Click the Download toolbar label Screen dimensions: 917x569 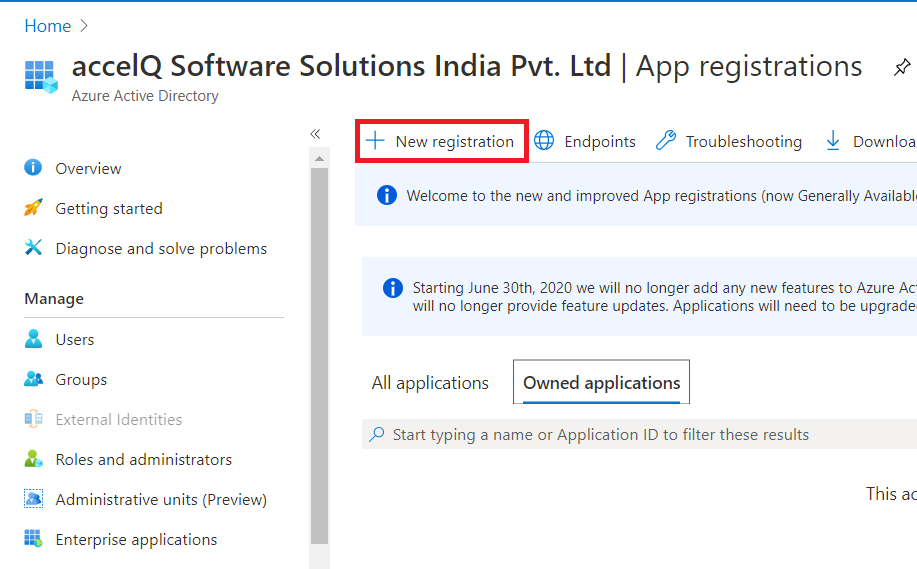(x=884, y=142)
